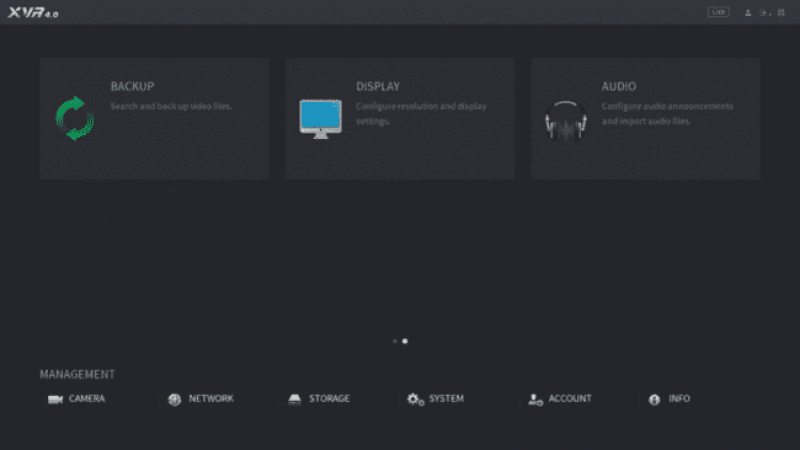Go to the first page dot
Screen dimensions: 800x450
395,341
